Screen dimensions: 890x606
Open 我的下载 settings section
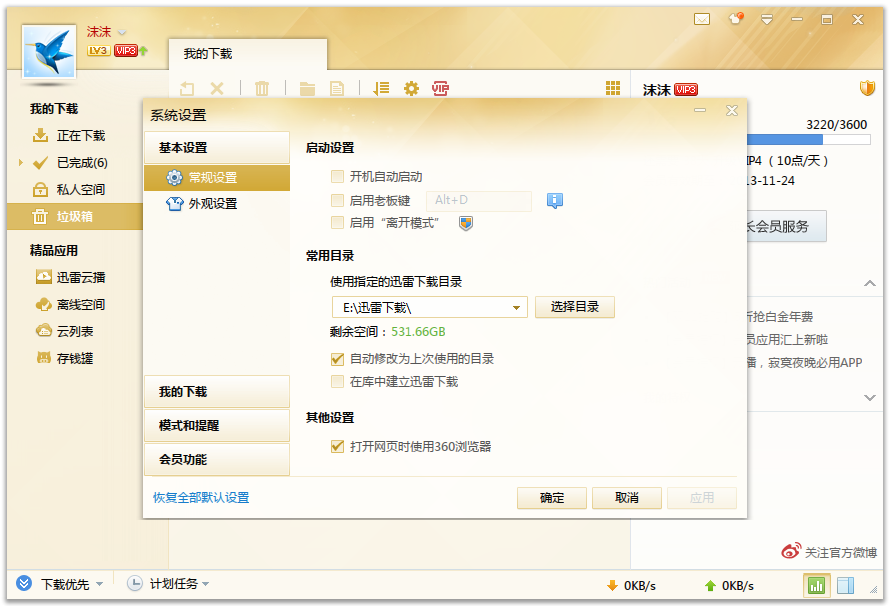[217, 392]
